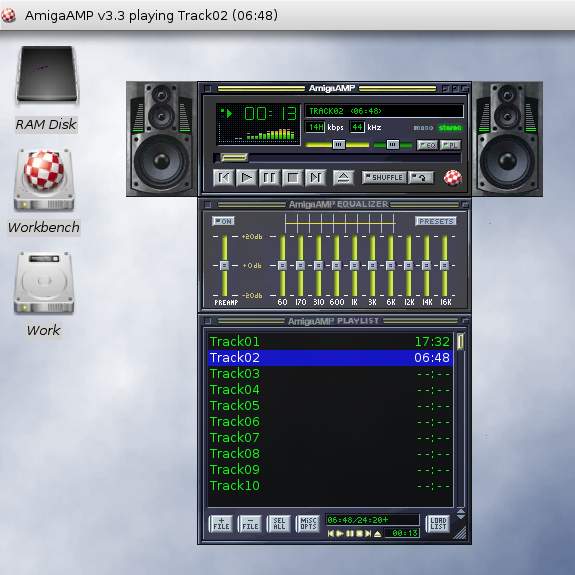Image resolution: width=575 pixels, height=575 pixels.
Task: Open the SEL ALL playlist menu
Action: click(x=279, y=524)
